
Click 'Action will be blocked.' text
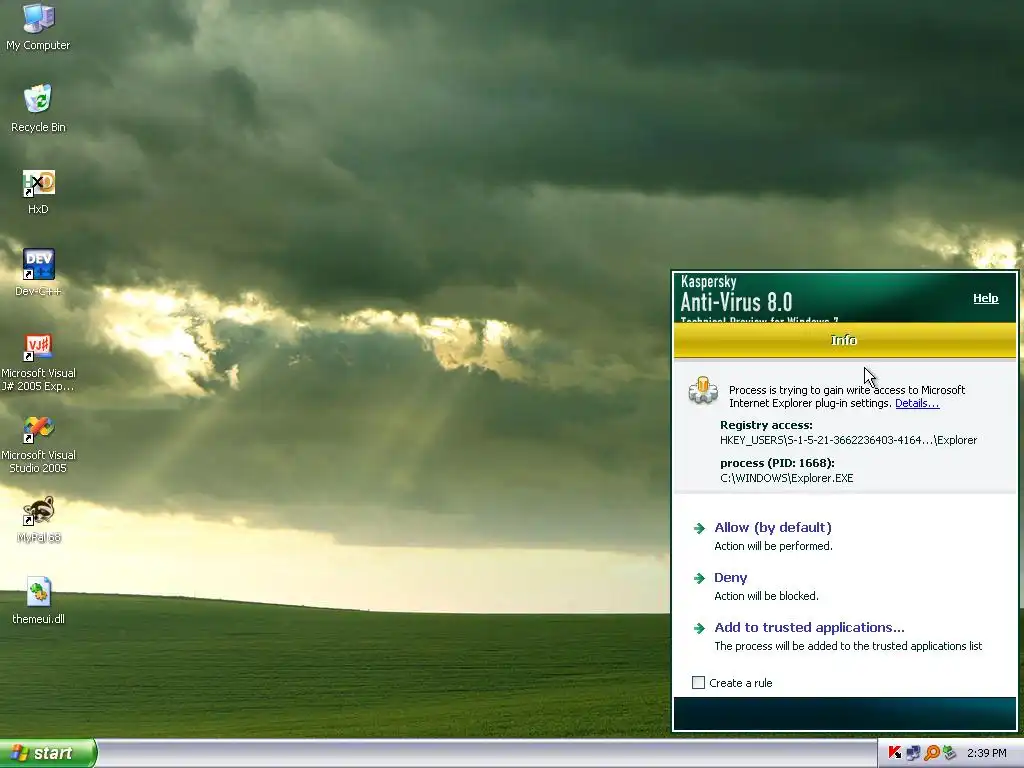point(766,596)
